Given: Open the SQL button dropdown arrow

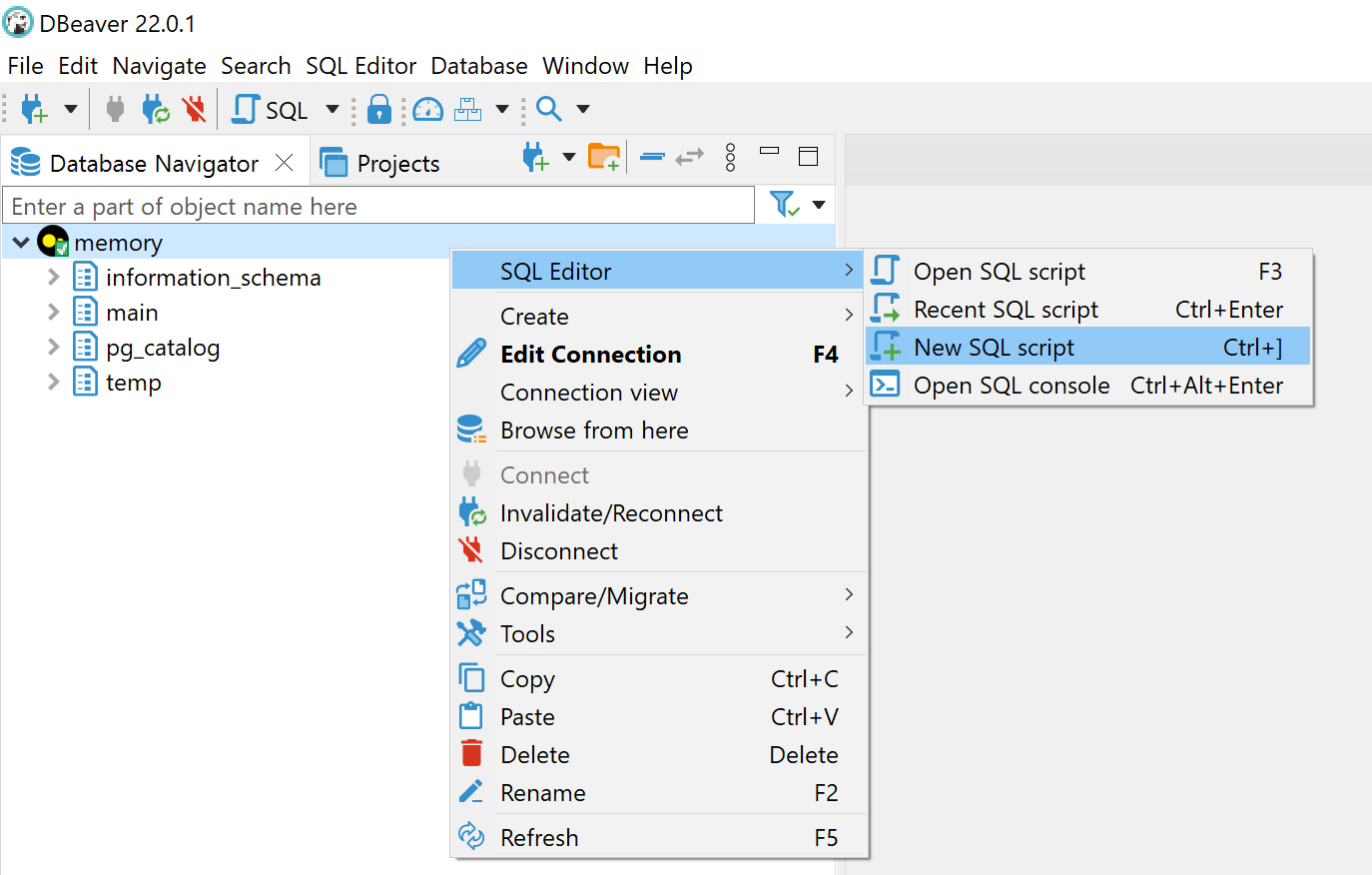Looking at the screenshot, I should (x=333, y=109).
